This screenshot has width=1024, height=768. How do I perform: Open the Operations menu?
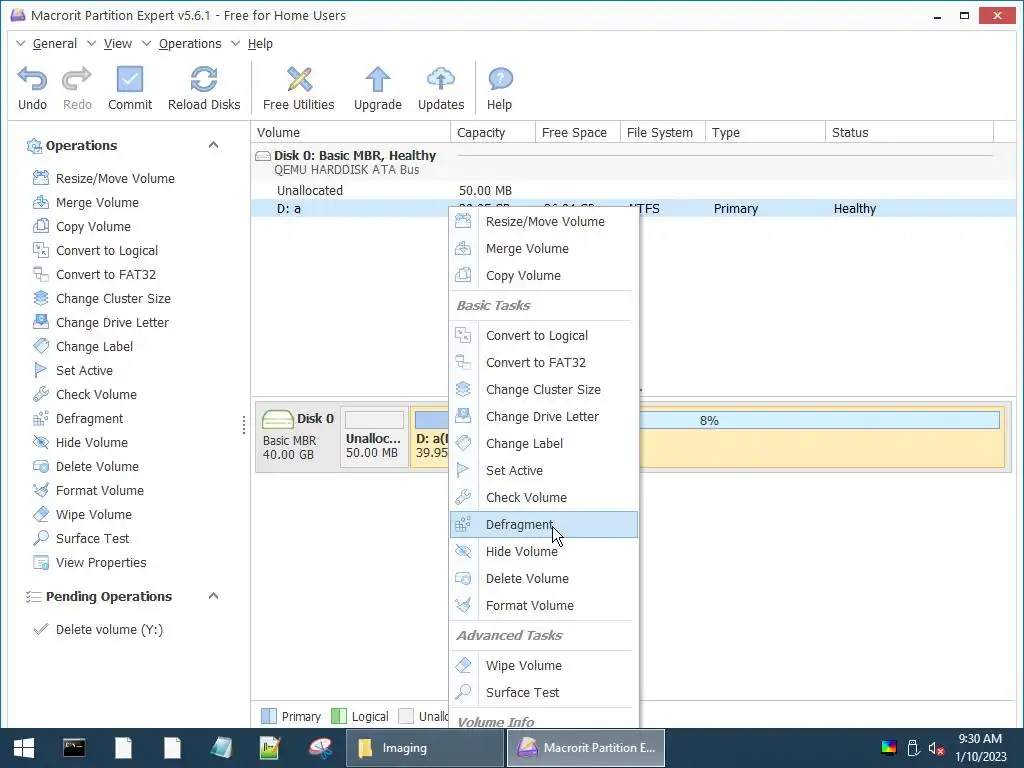(190, 44)
